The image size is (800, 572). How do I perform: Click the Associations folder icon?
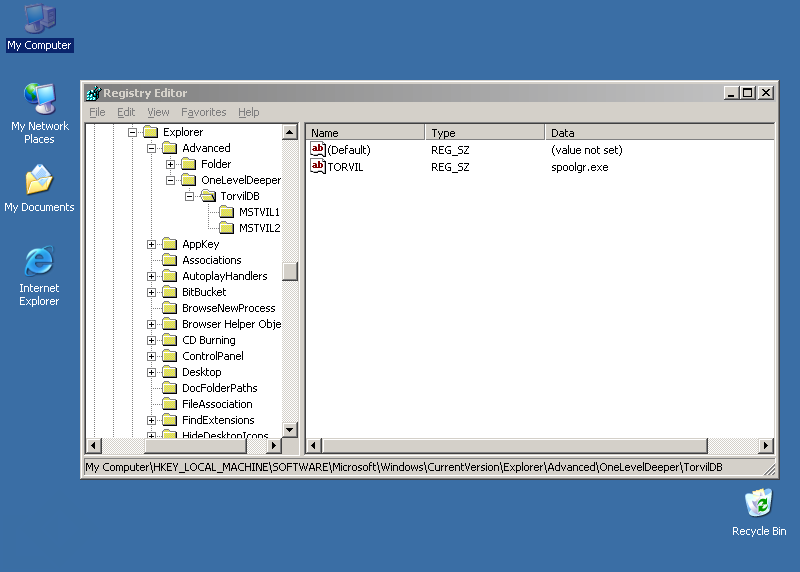point(169,260)
